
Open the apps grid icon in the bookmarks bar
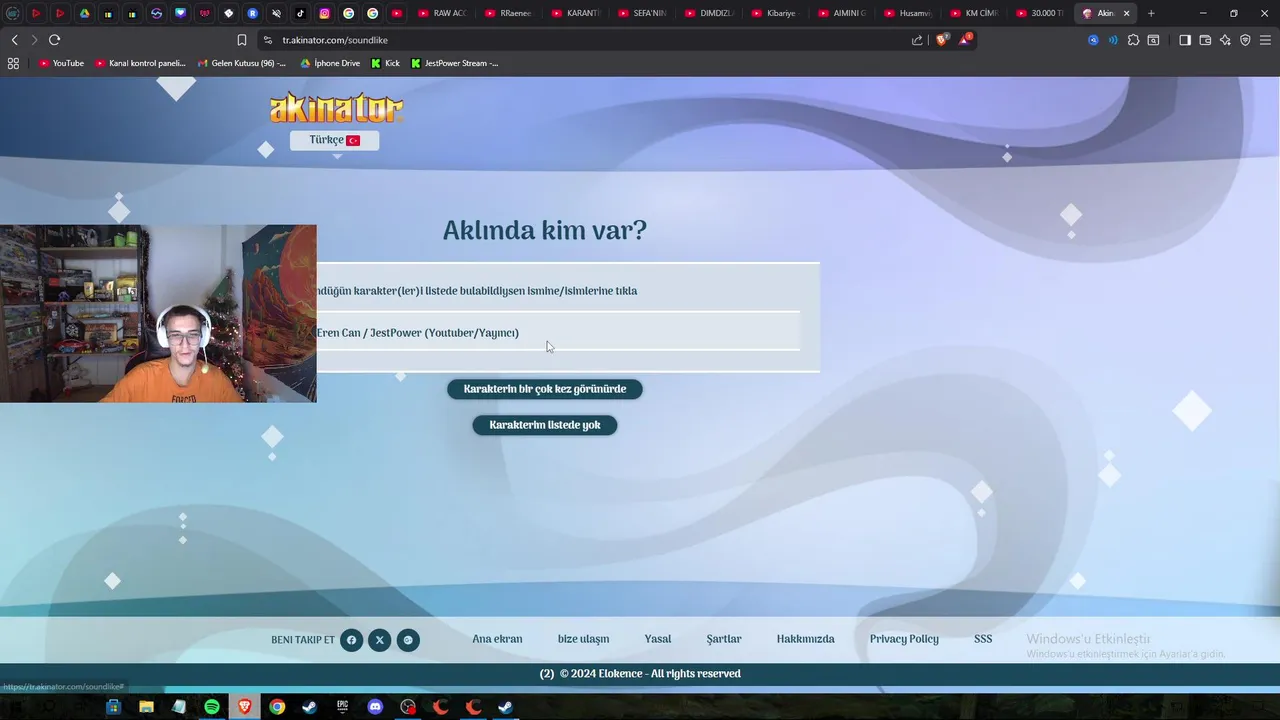click(x=13, y=63)
